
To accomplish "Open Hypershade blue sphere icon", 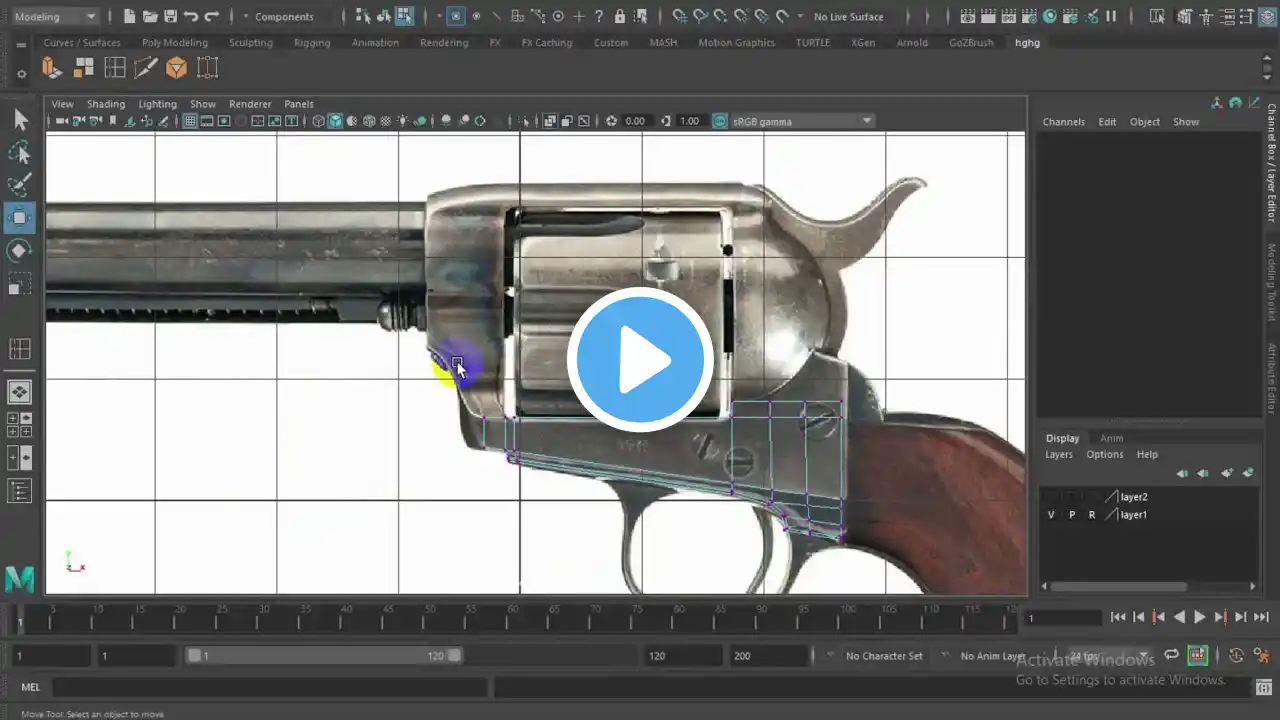I will point(1050,16).
